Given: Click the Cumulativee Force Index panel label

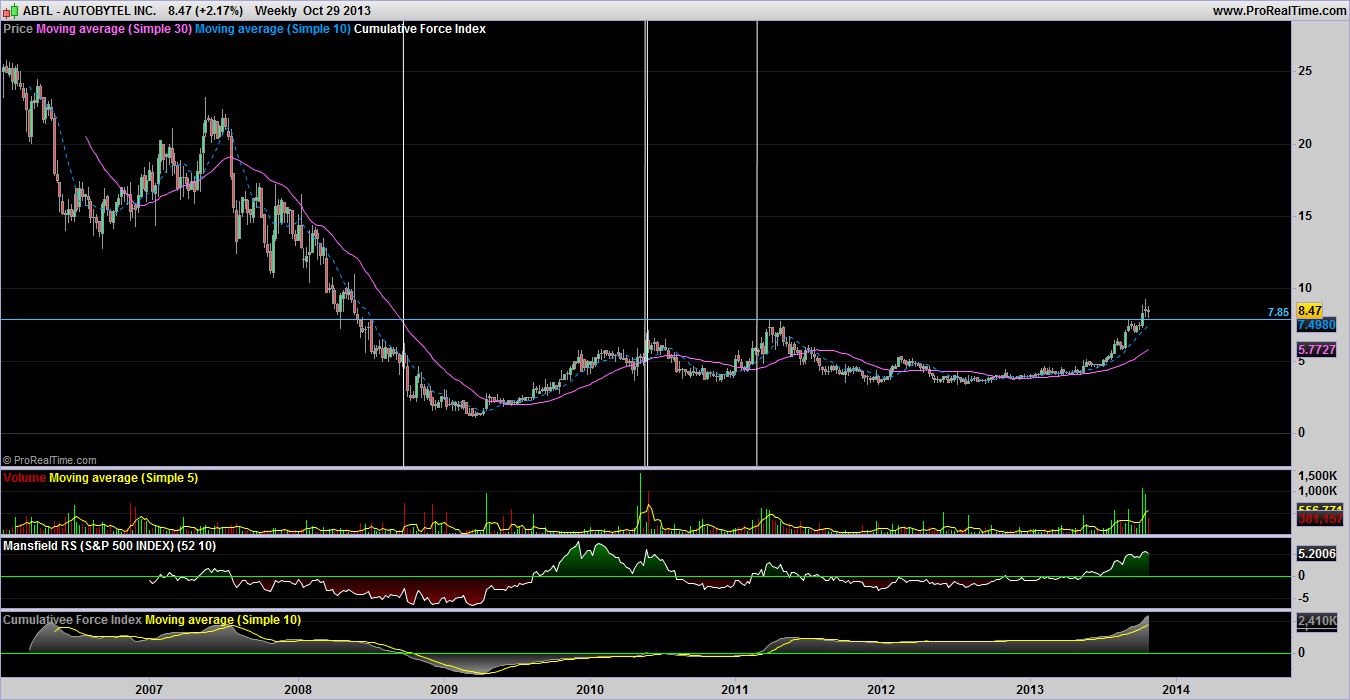Looking at the screenshot, I should [x=72, y=620].
